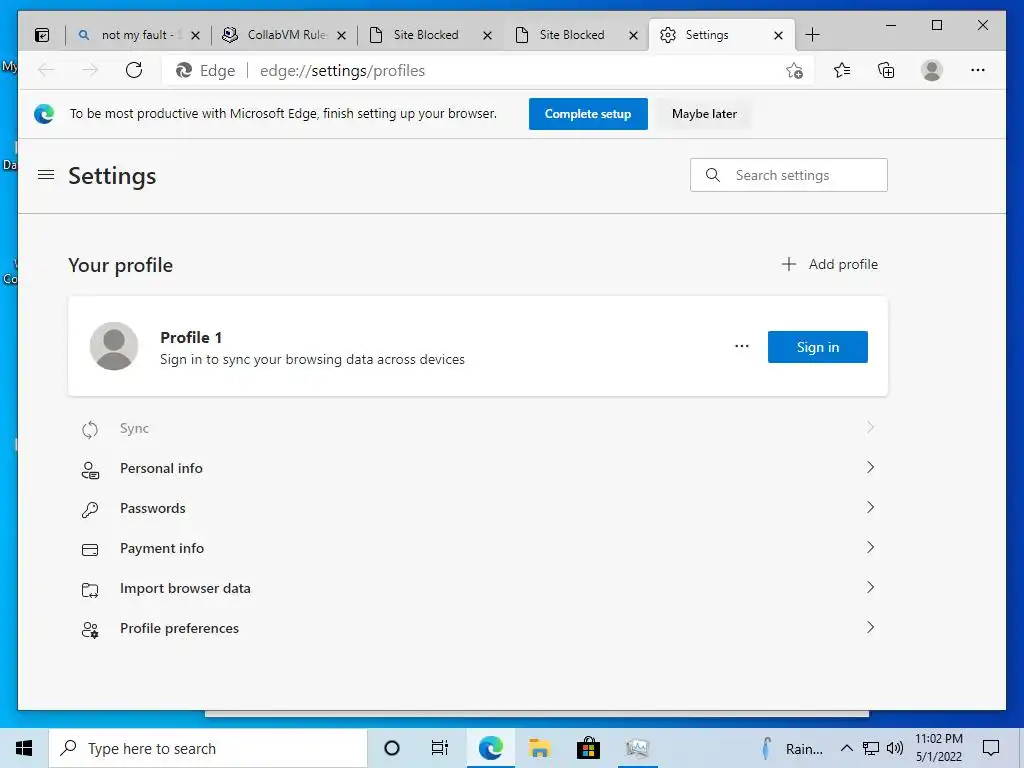1024x768 pixels.
Task: Dismiss banner with Maybe later
Action: (x=705, y=114)
